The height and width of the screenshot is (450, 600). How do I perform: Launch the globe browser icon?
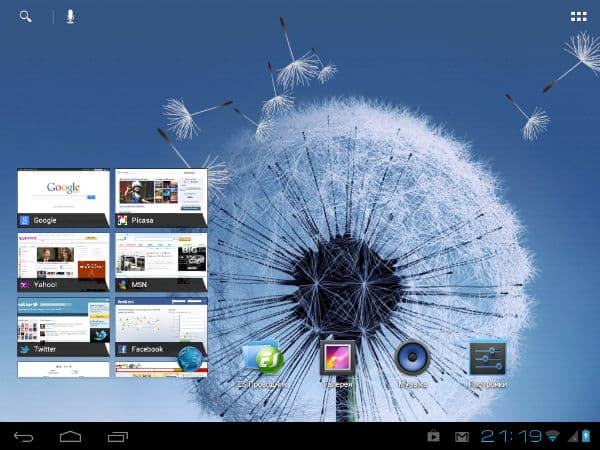click(x=190, y=359)
